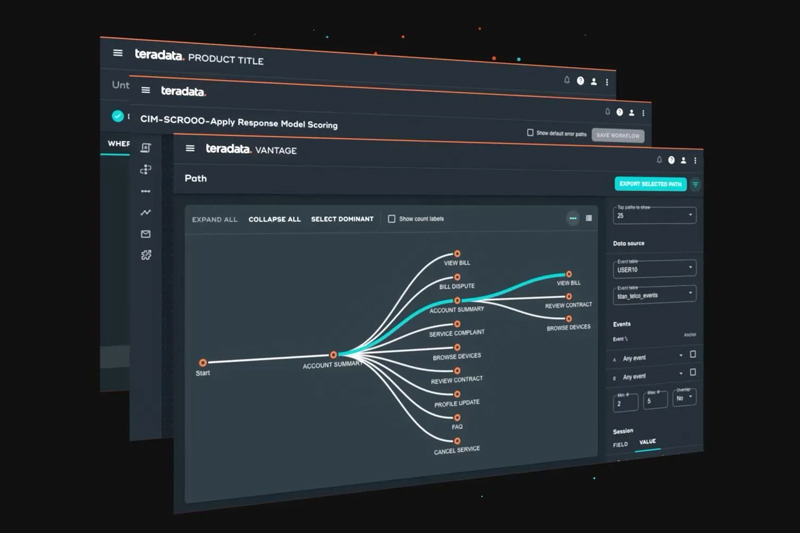Click CANCEL SERVICE node
800x533 pixels.
(457, 441)
